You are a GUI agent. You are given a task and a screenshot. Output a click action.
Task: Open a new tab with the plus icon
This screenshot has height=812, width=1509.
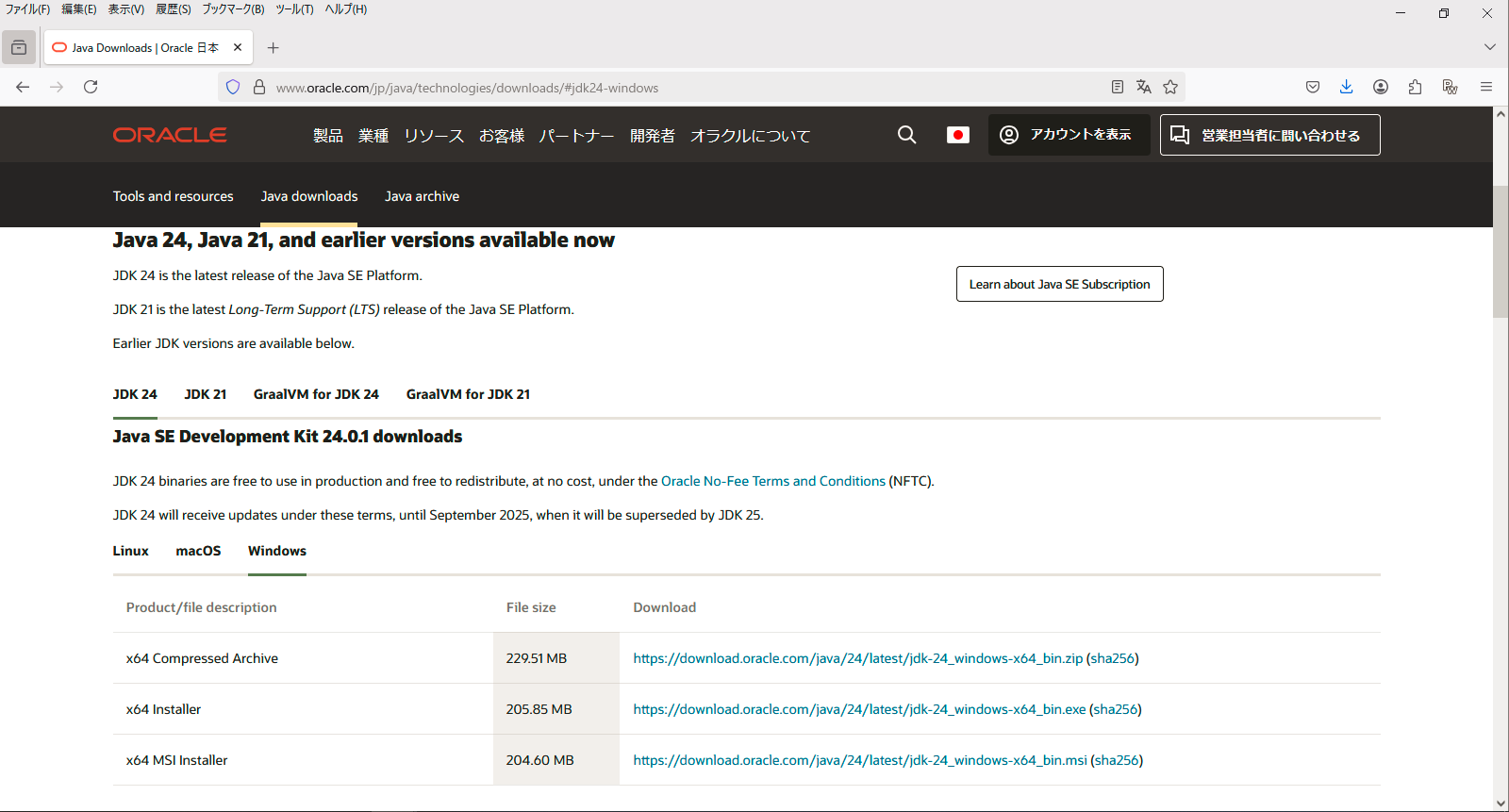click(274, 47)
